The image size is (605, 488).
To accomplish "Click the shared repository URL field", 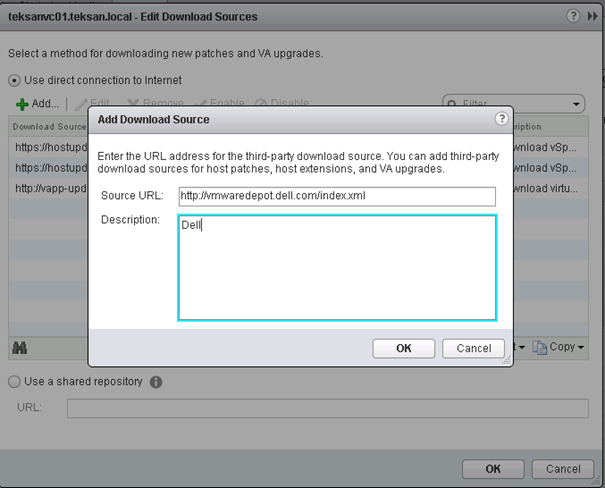I will (328, 408).
